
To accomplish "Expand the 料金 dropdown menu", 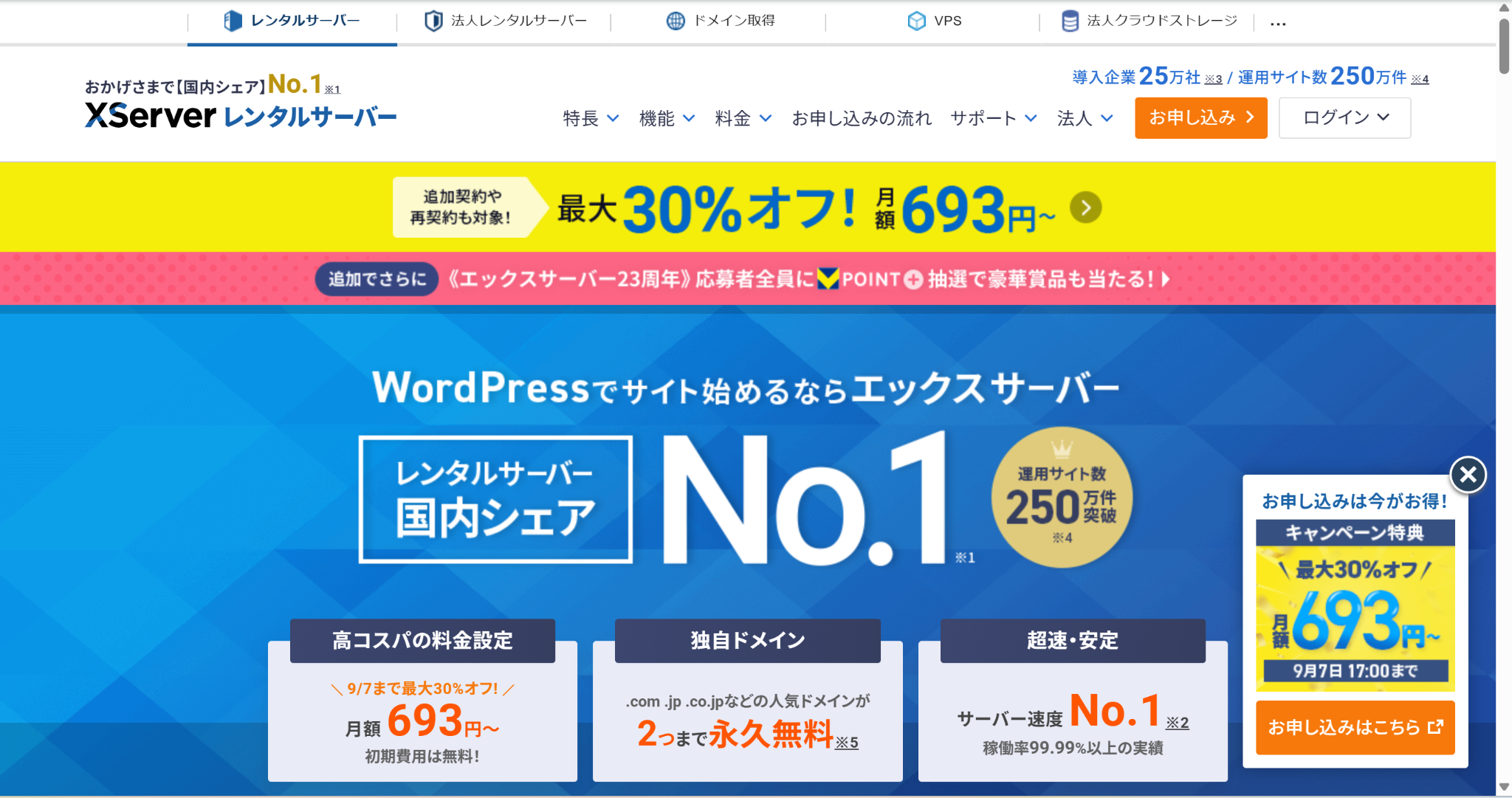I will [743, 118].
